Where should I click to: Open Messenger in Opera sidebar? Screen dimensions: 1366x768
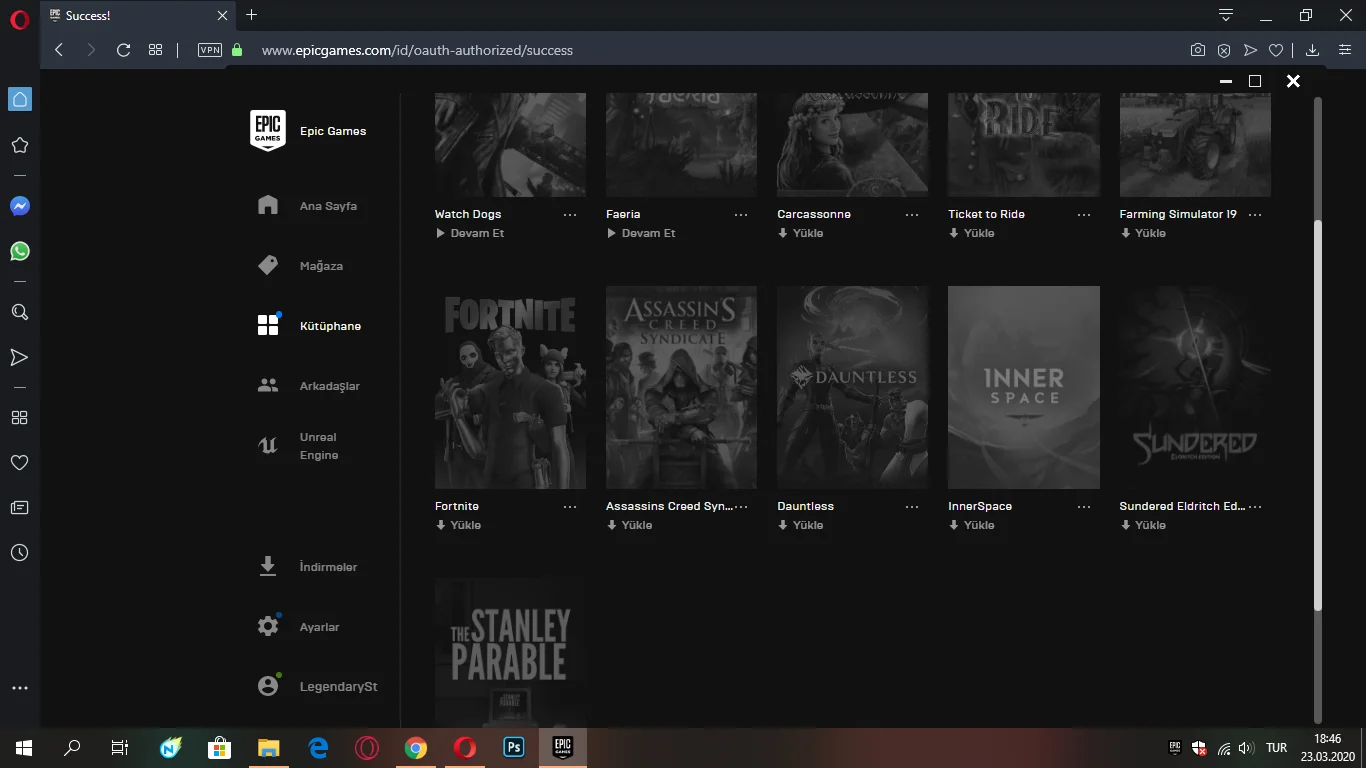[x=19, y=206]
